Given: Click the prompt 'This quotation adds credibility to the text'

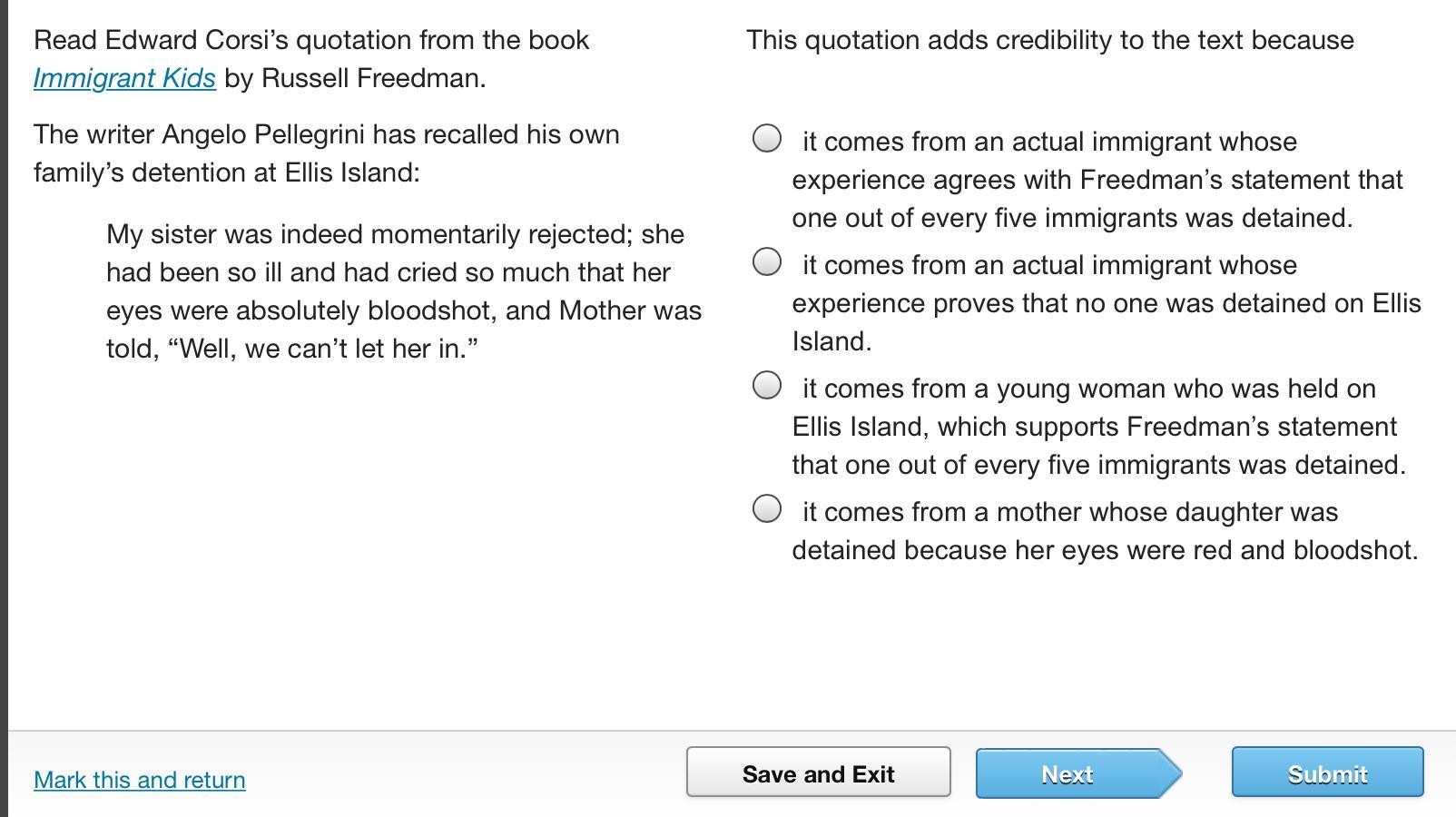Looking at the screenshot, I should click(x=1049, y=40).
